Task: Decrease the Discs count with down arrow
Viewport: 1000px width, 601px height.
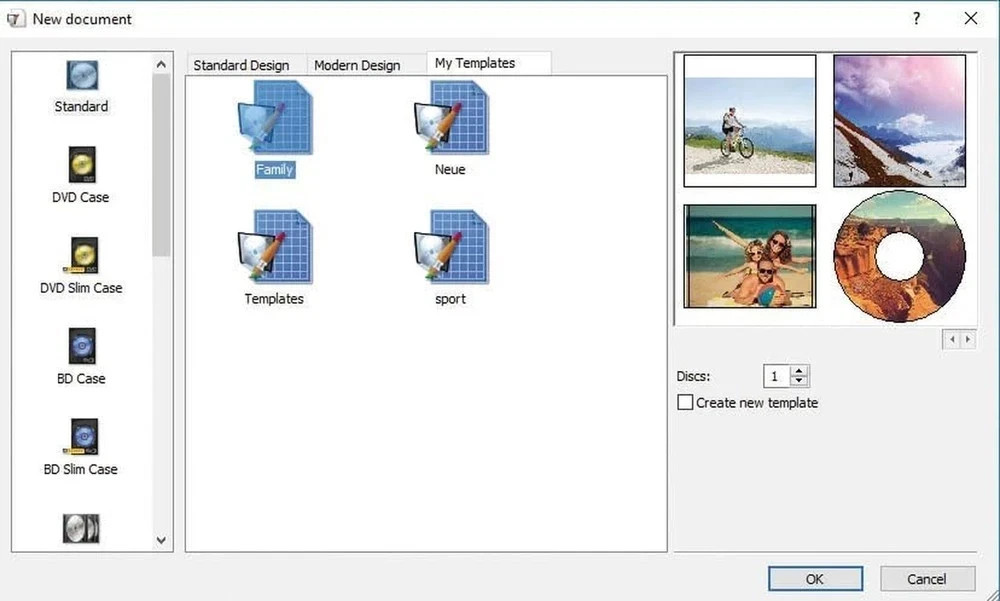Action: (798, 381)
